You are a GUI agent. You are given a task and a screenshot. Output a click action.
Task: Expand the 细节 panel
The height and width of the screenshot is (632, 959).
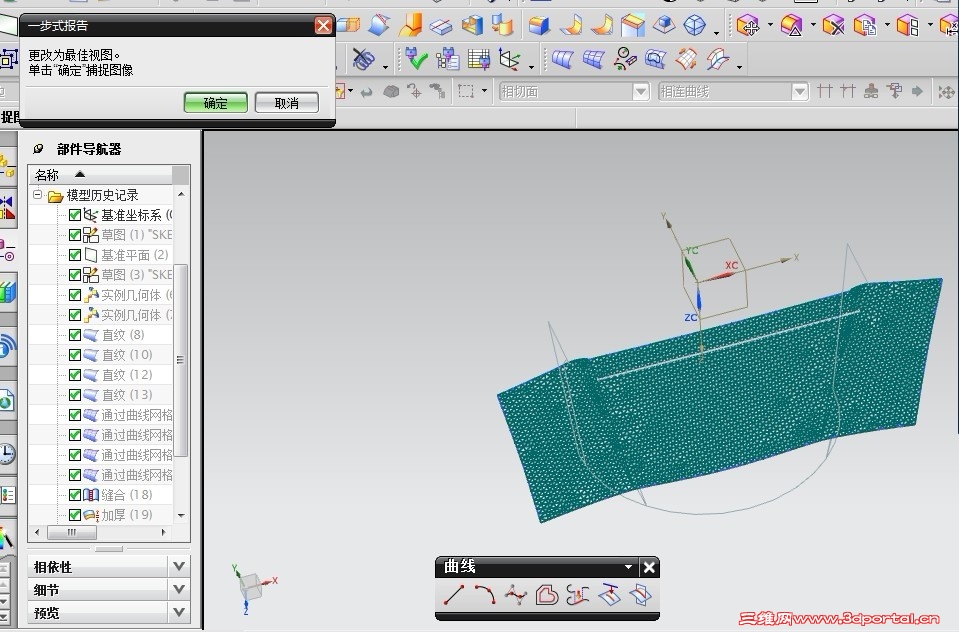pyautogui.click(x=179, y=589)
